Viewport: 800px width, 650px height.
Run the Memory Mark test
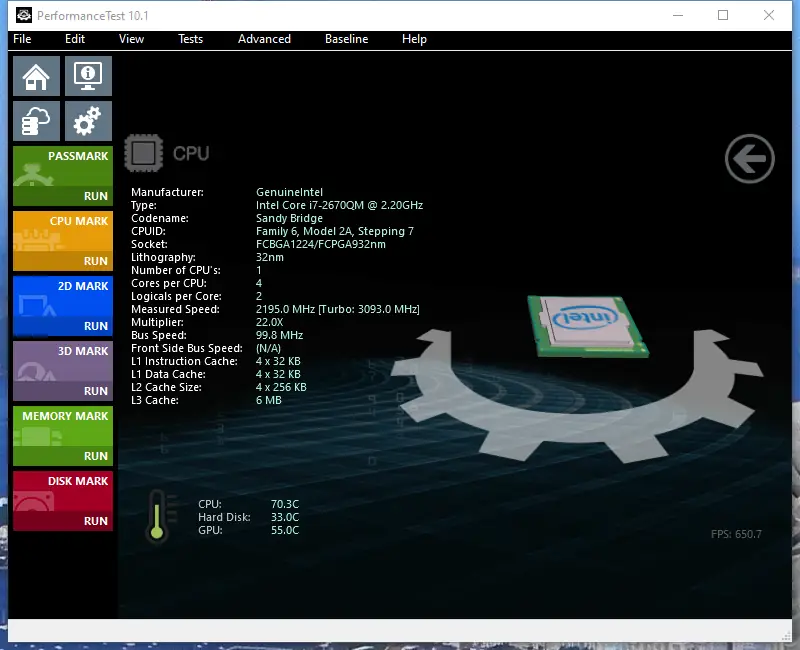(x=63, y=436)
